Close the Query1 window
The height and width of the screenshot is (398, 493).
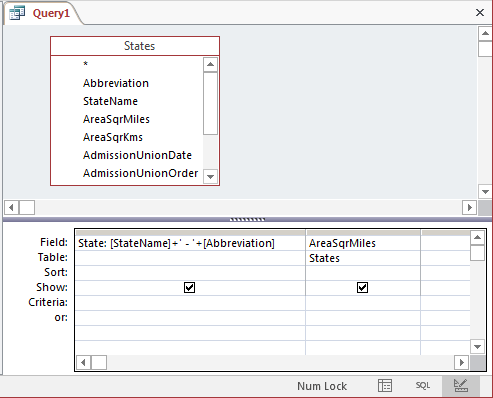(x=480, y=13)
